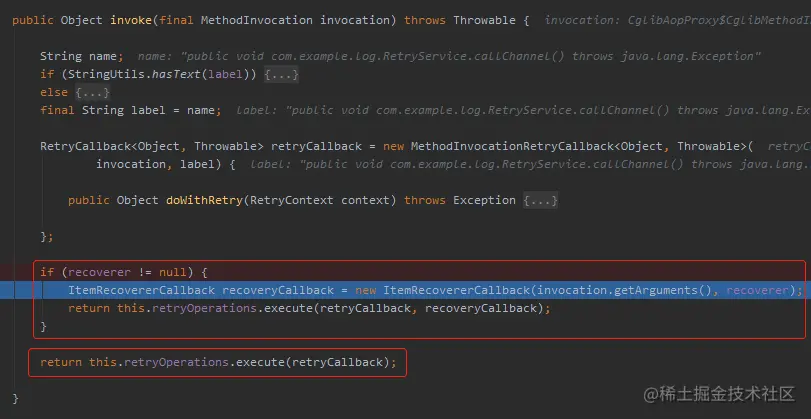Click the invoke method name
Screen dimensions: 811x419
click(131, 21)
